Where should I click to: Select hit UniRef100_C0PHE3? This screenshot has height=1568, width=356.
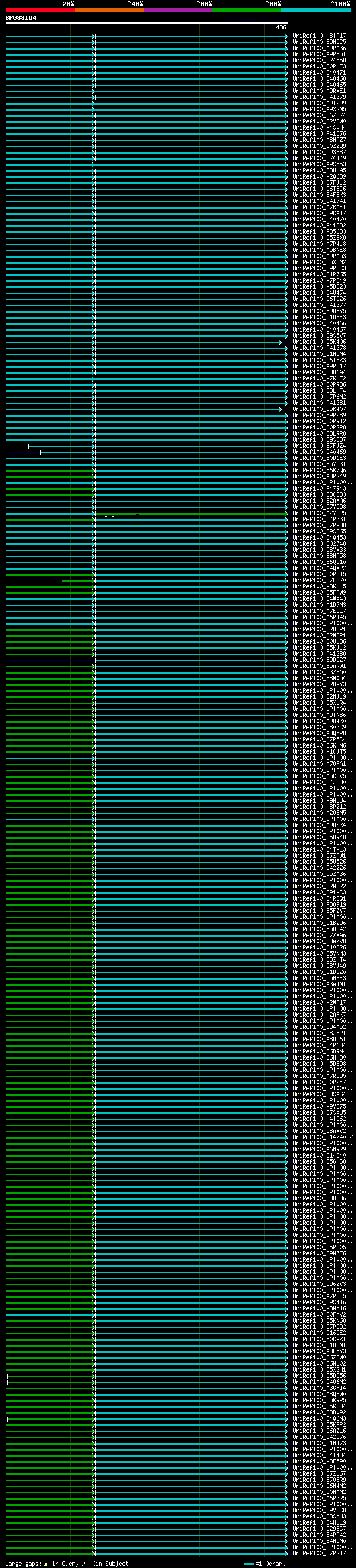click(x=319, y=66)
